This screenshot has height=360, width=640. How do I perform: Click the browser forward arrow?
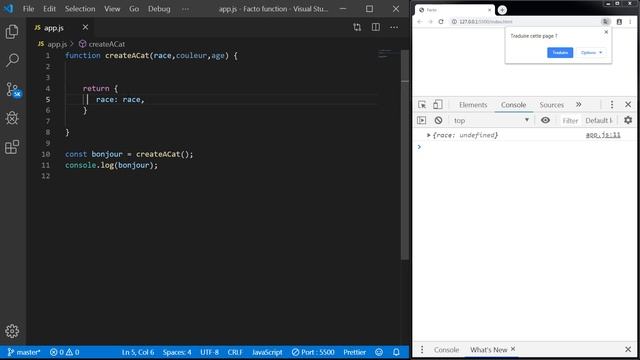(x=430, y=22)
